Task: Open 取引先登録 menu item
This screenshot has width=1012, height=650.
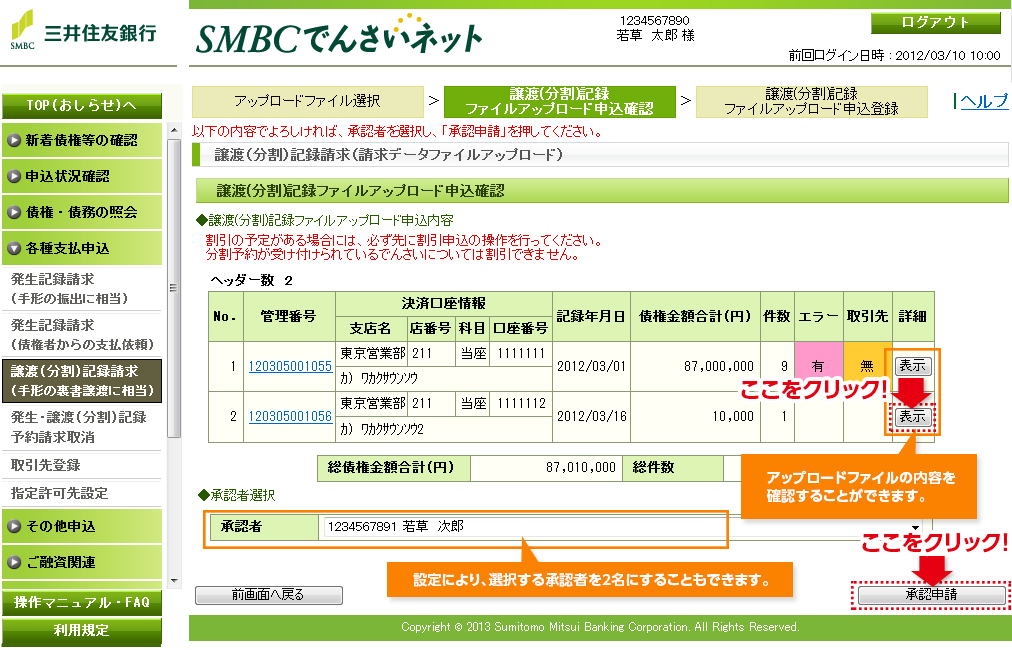Action: 82,465
